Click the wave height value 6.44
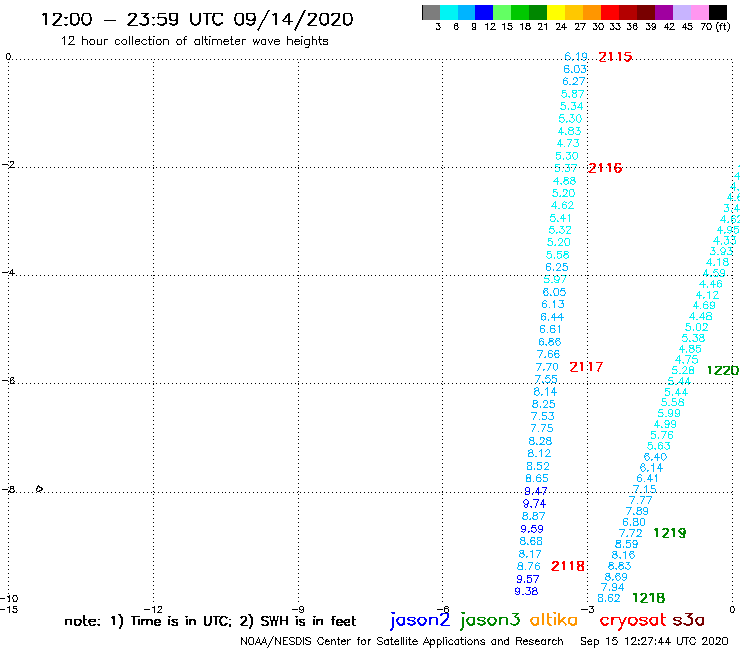 552,317
